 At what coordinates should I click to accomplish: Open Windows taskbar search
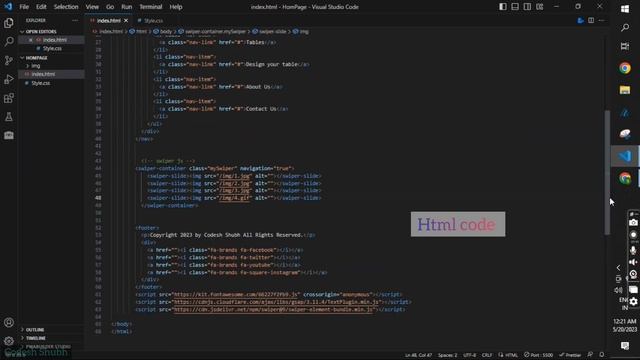625,27
